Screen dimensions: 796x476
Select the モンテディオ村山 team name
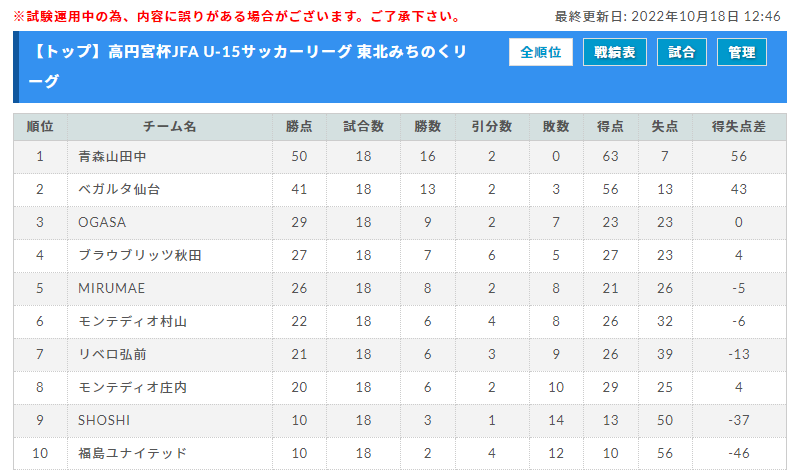132,321
